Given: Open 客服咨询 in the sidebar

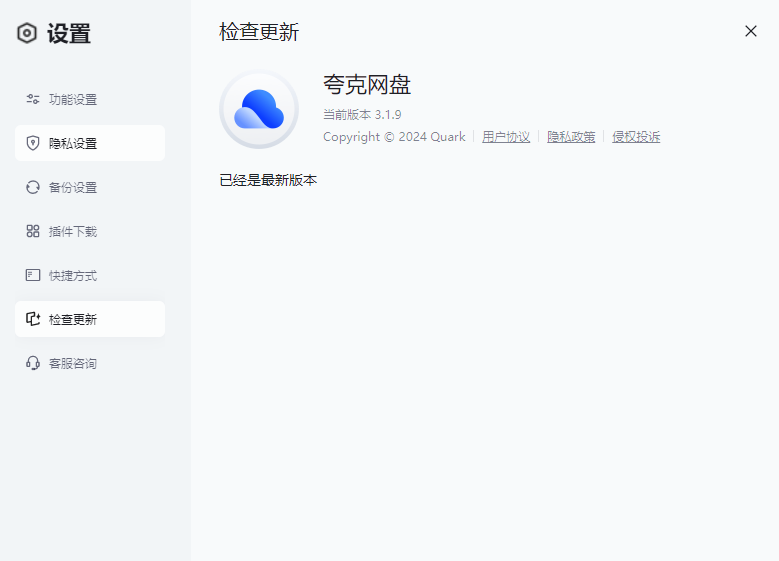Looking at the screenshot, I should [x=90, y=363].
